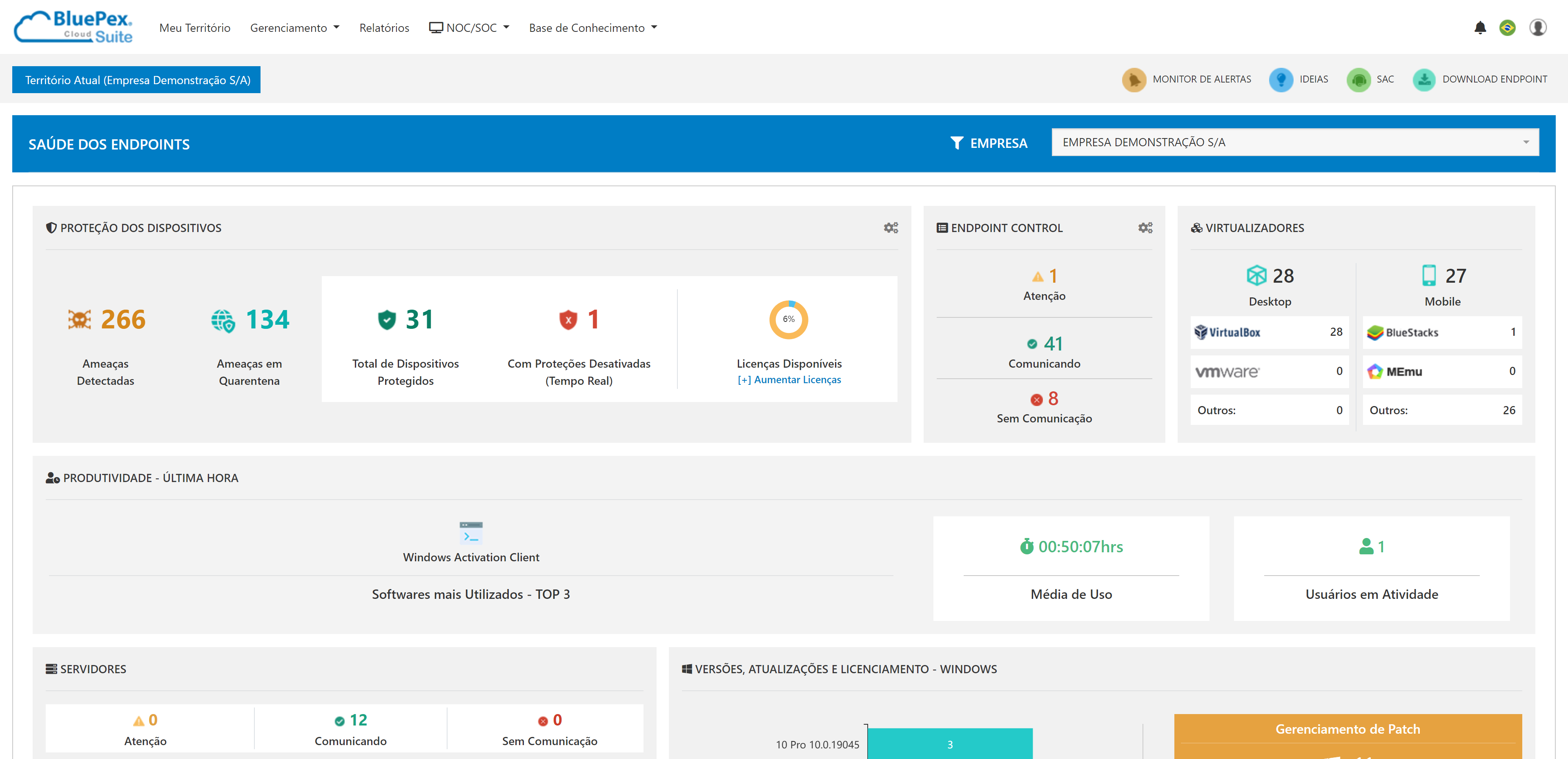The width and height of the screenshot is (1568, 759).
Task: Click the Ameaças Detectadas bug icon
Action: click(x=79, y=319)
